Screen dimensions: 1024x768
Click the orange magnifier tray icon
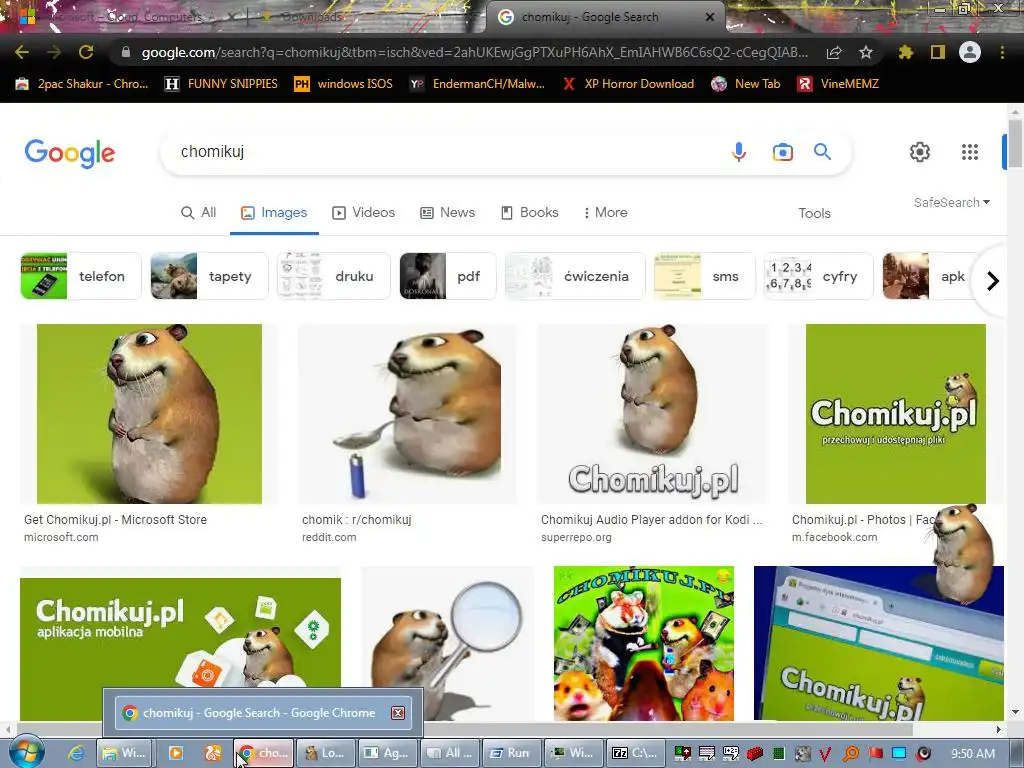[851, 754]
